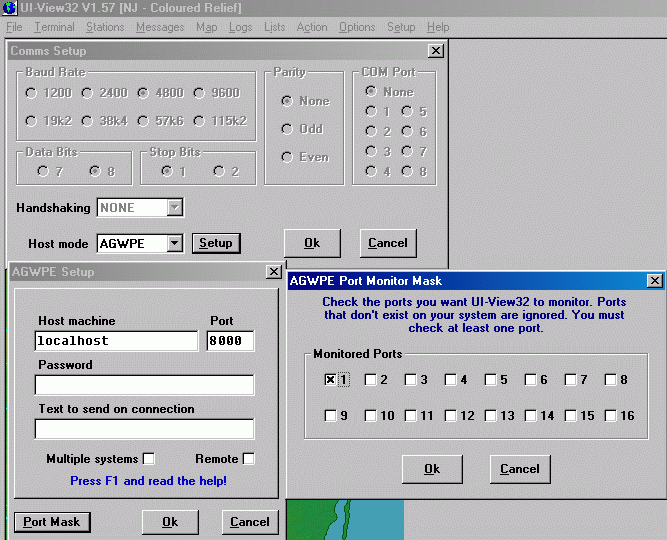Check monitored port 2
The width and height of the screenshot is (667, 540).
(371, 380)
